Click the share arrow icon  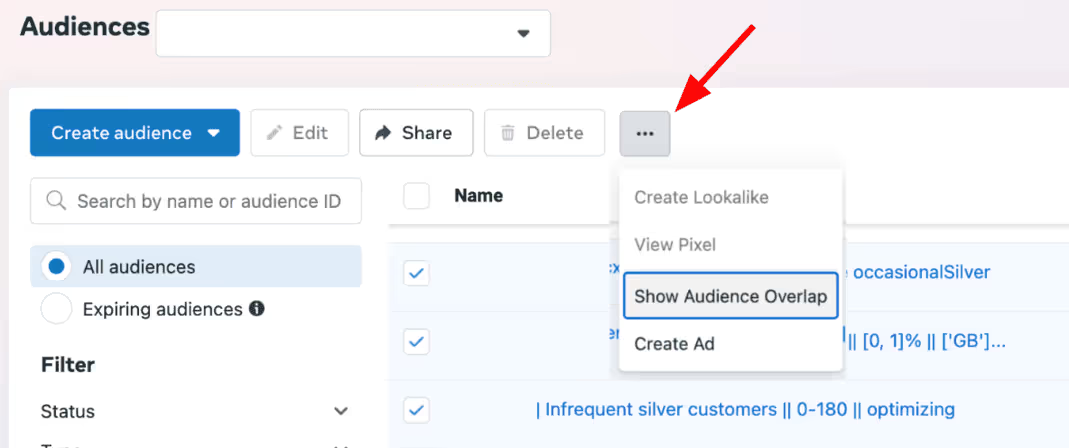coord(383,133)
